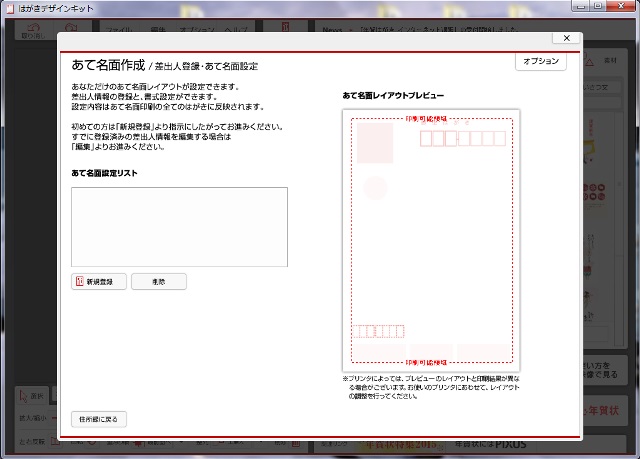Click the 新規登録 button's red card icon

pos(80,282)
